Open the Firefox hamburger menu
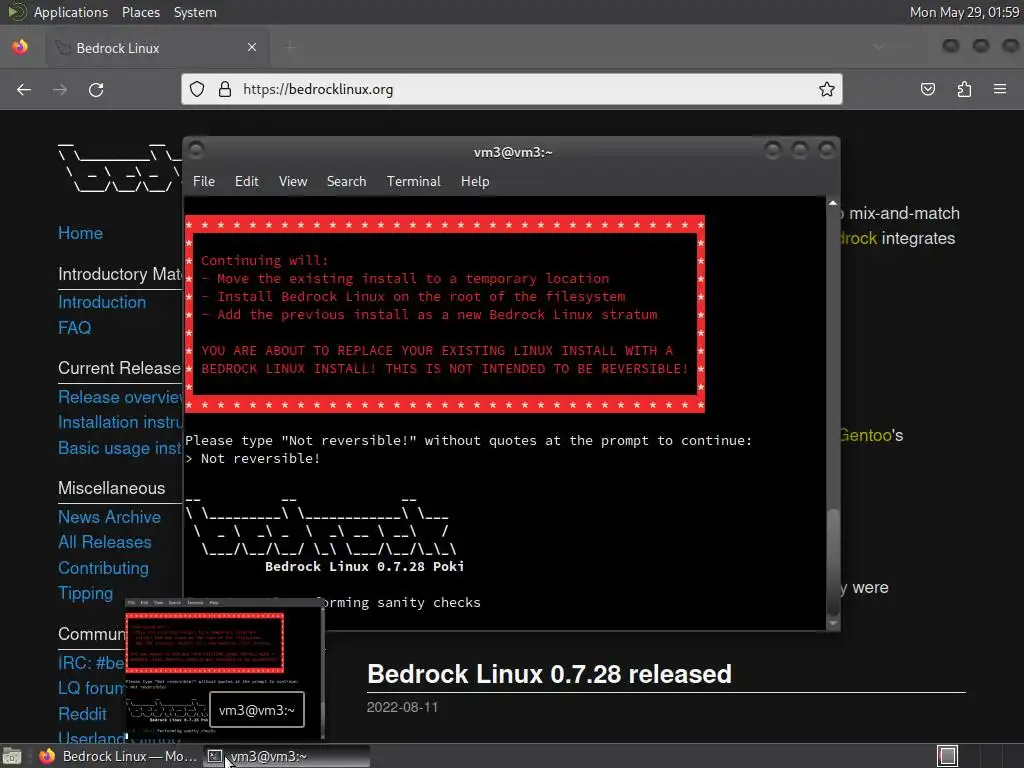This screenshot has width=1024, height=768. (x=1000, y=89)
